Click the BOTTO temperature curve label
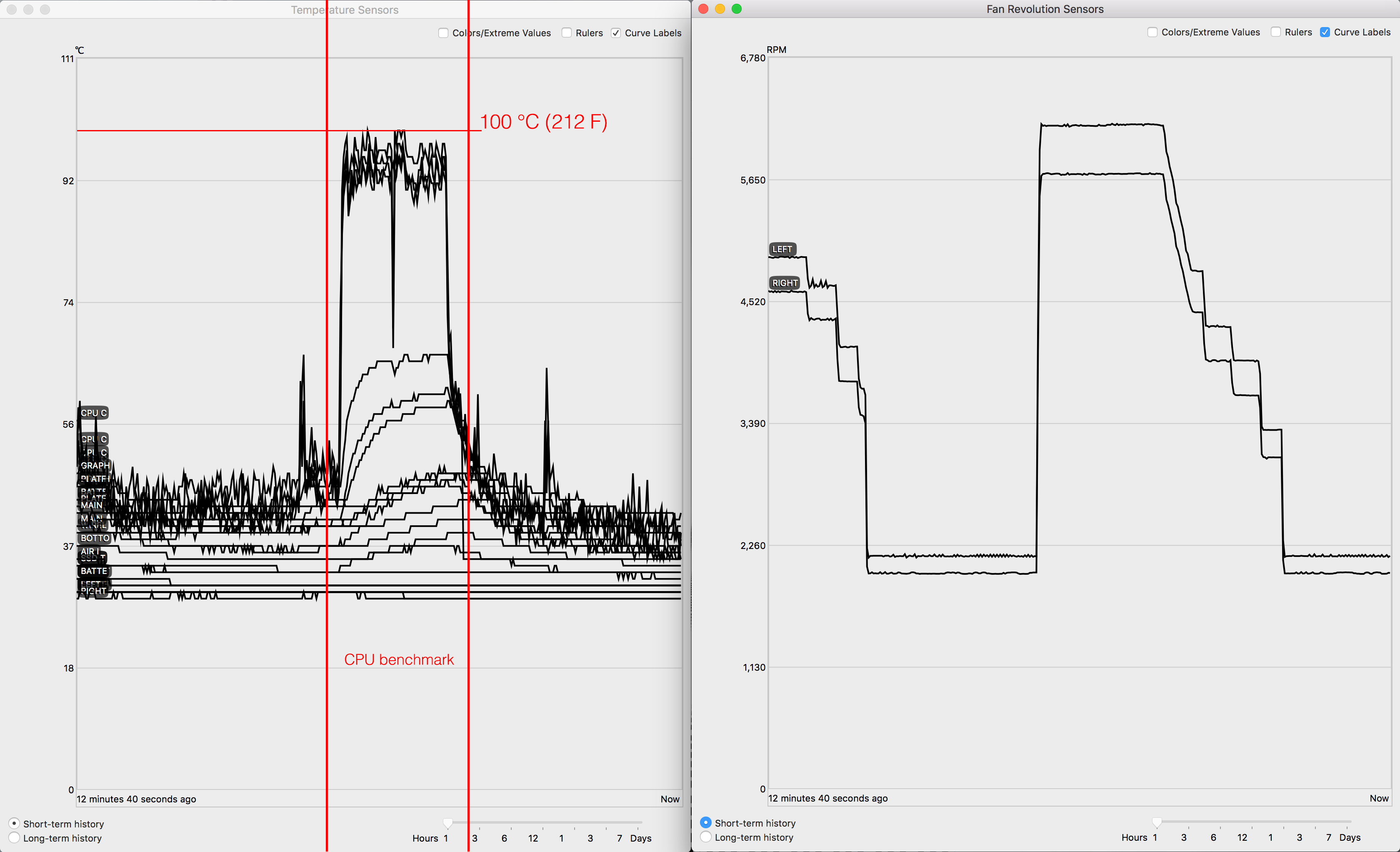The height and width of the screenshot is (852, 1400). coord(94,538)
